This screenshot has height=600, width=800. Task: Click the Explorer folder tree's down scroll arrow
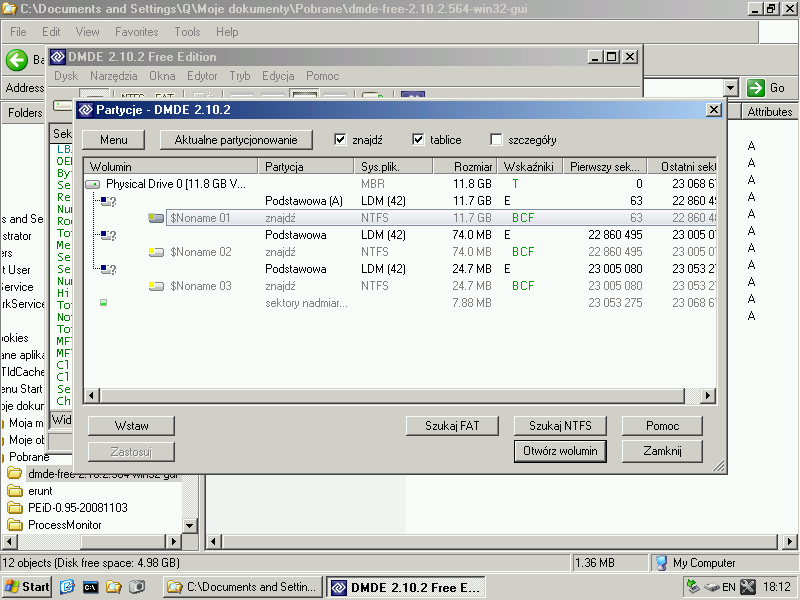click(x=190, y=525)
